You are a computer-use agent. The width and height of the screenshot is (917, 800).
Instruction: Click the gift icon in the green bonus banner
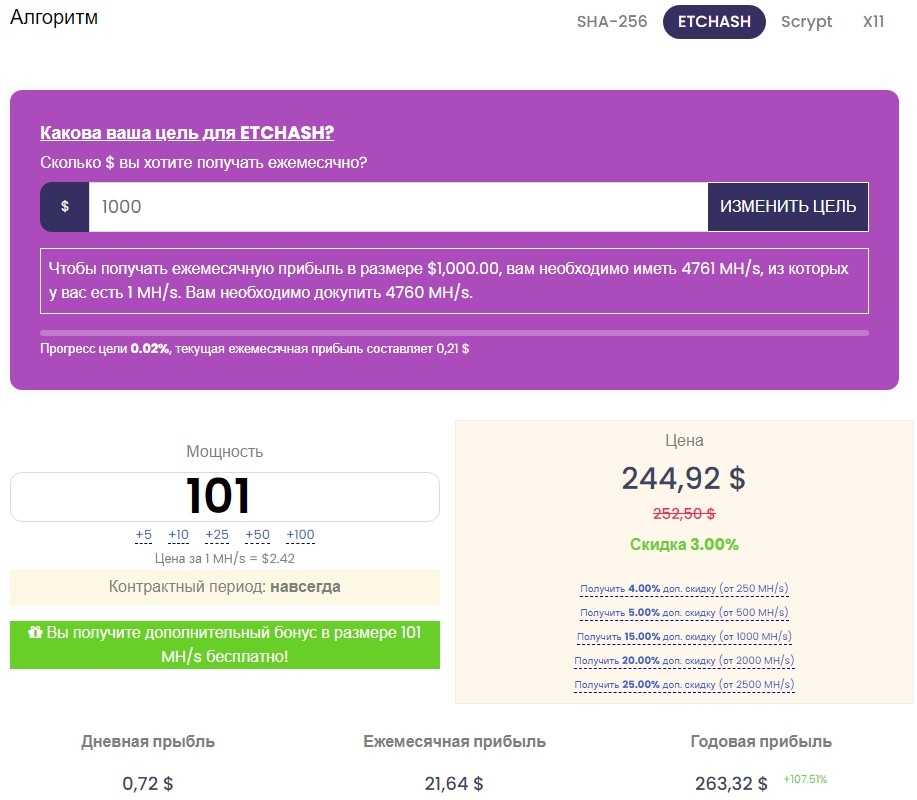35,633
